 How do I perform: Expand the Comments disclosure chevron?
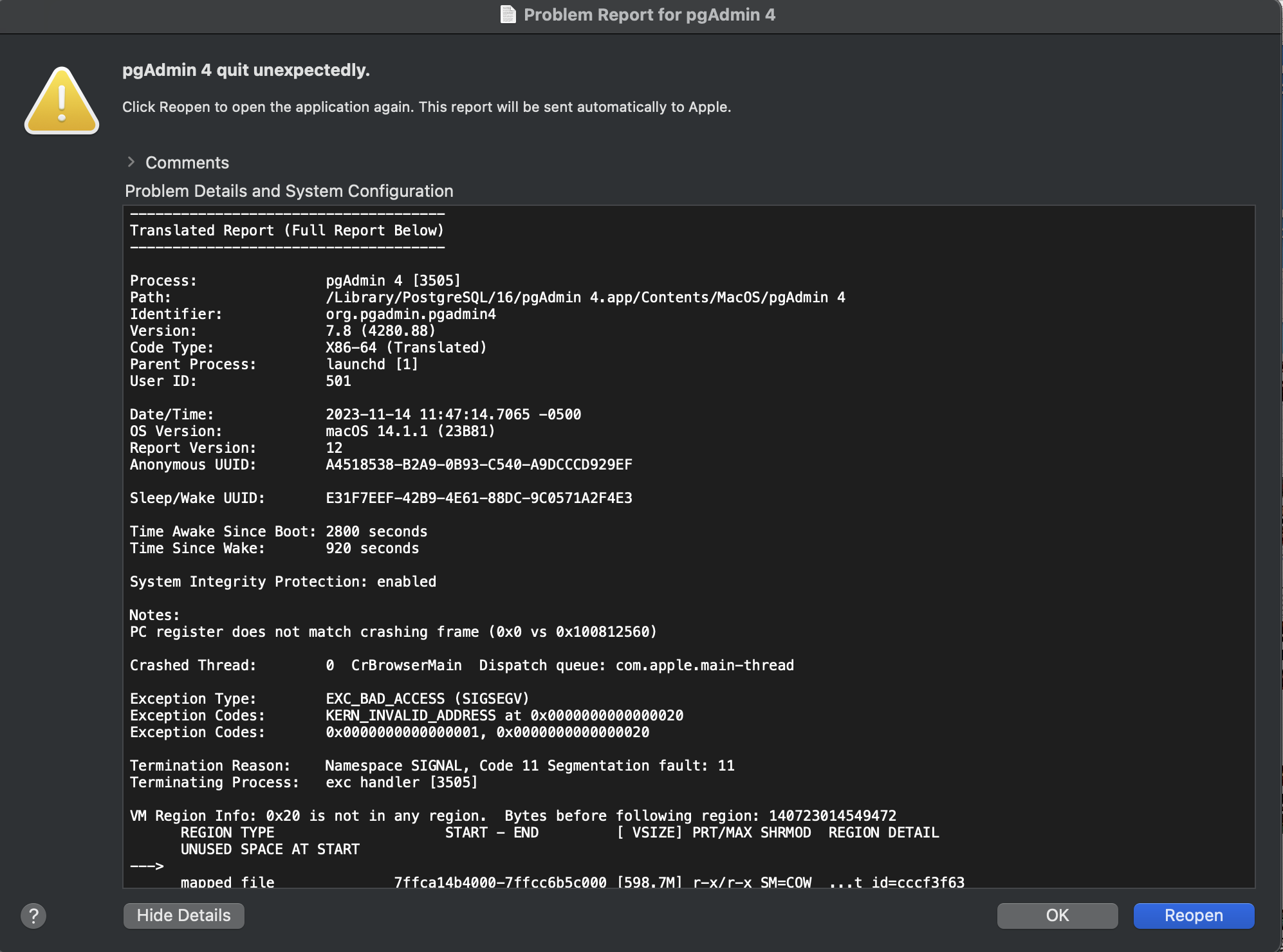(131, 162)
